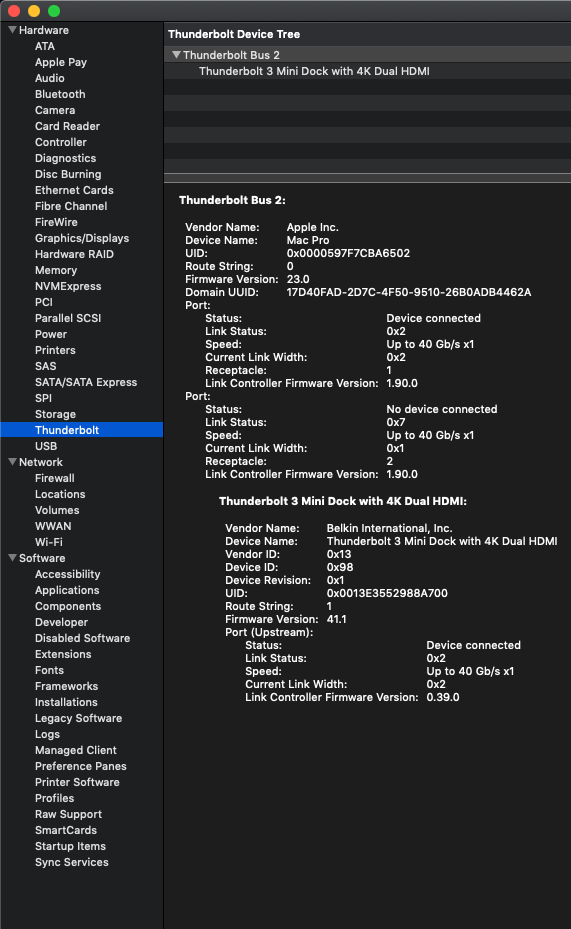Select Printer Software entry
The height and width of the screenshot is (929, 571).
pos(77,782)
